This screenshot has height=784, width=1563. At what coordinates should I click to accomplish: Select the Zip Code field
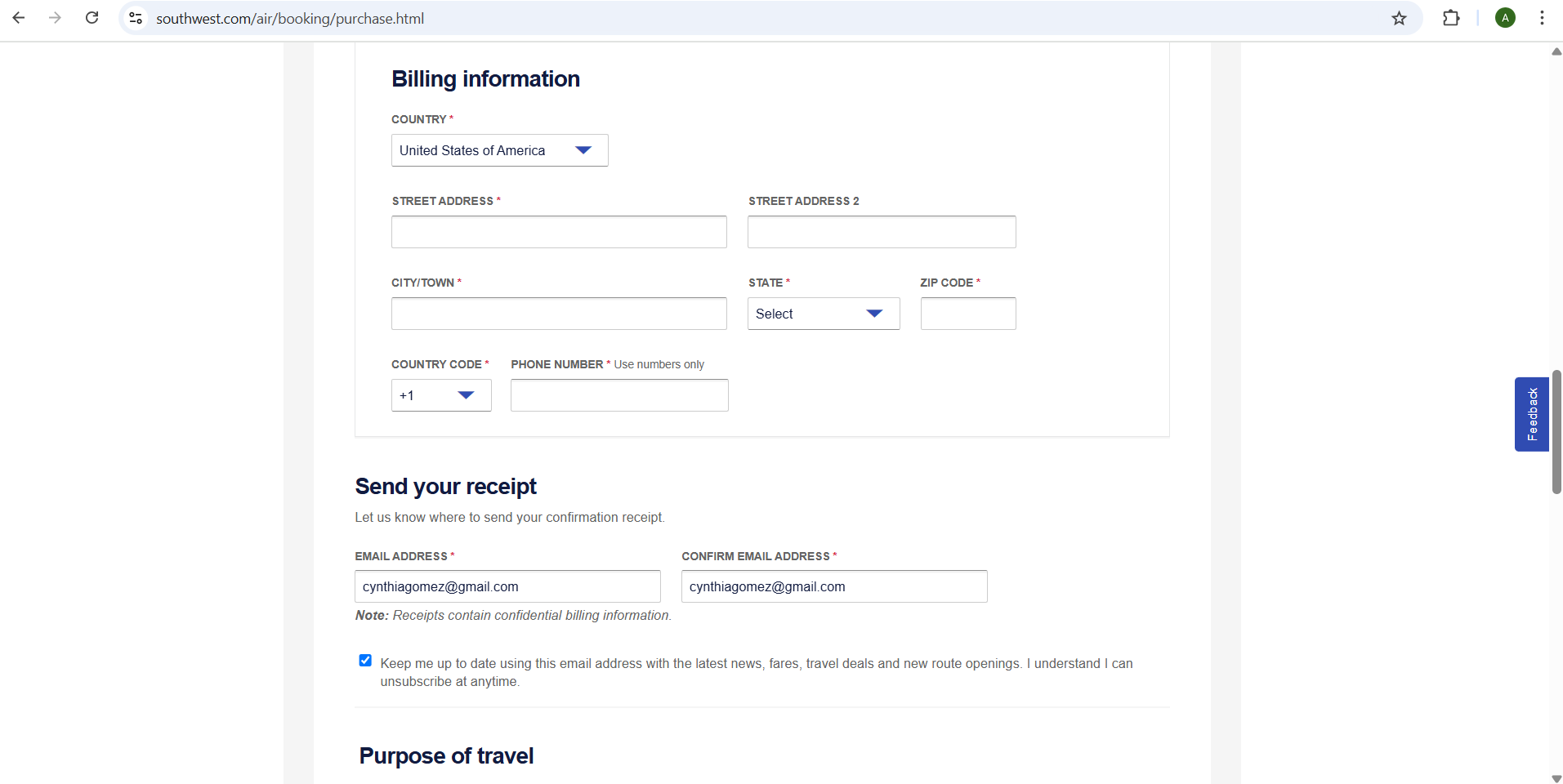[967, 314]
